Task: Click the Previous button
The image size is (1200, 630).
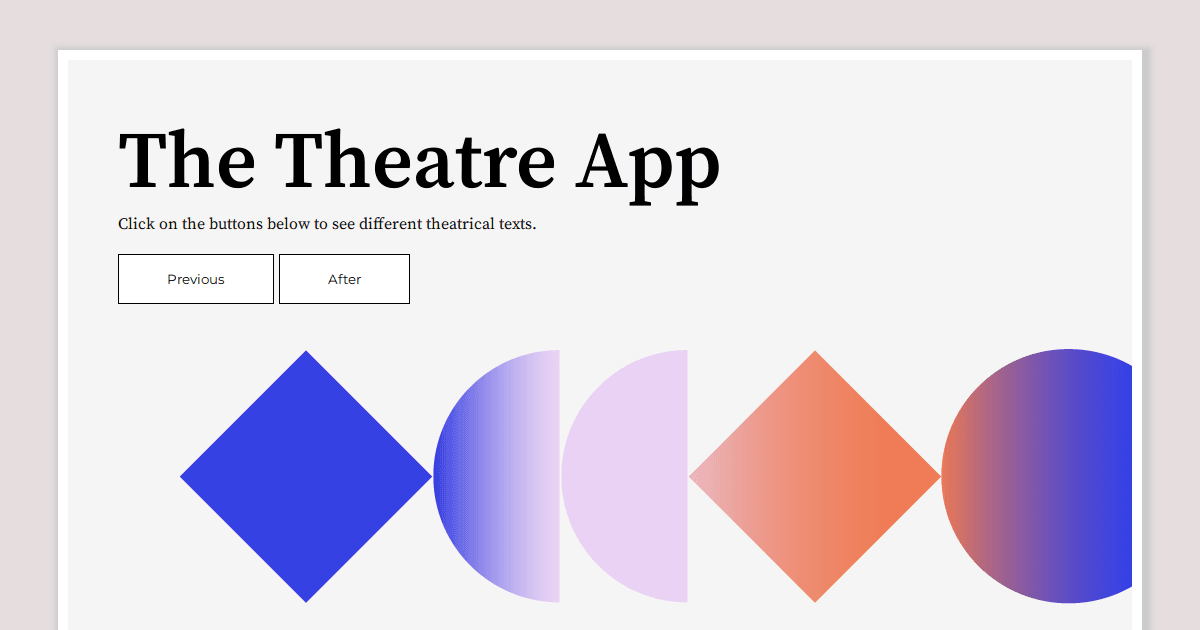Action: [x=195, y=279]
